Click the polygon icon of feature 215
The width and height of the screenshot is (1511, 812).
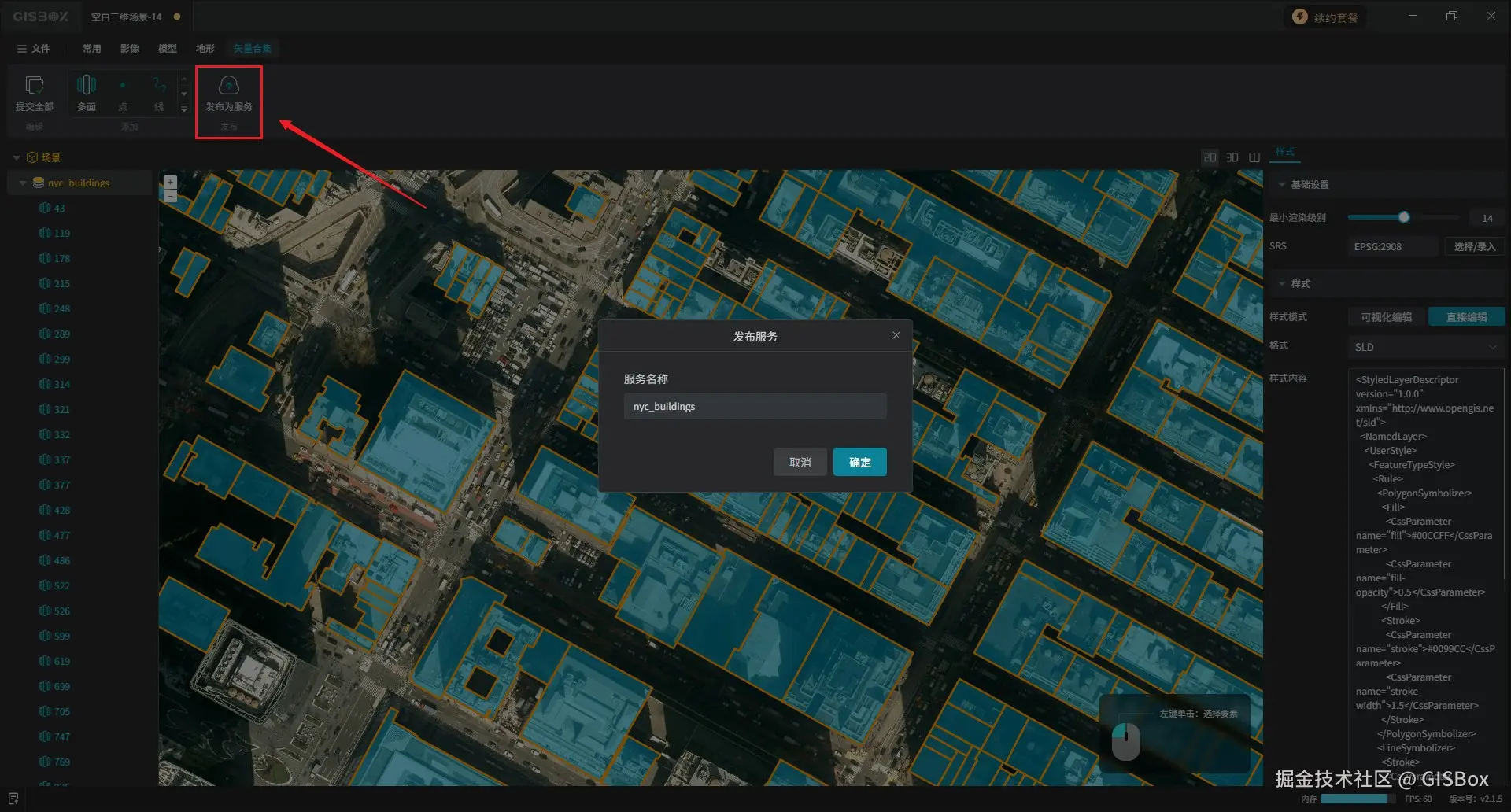(x=45, y=283)
